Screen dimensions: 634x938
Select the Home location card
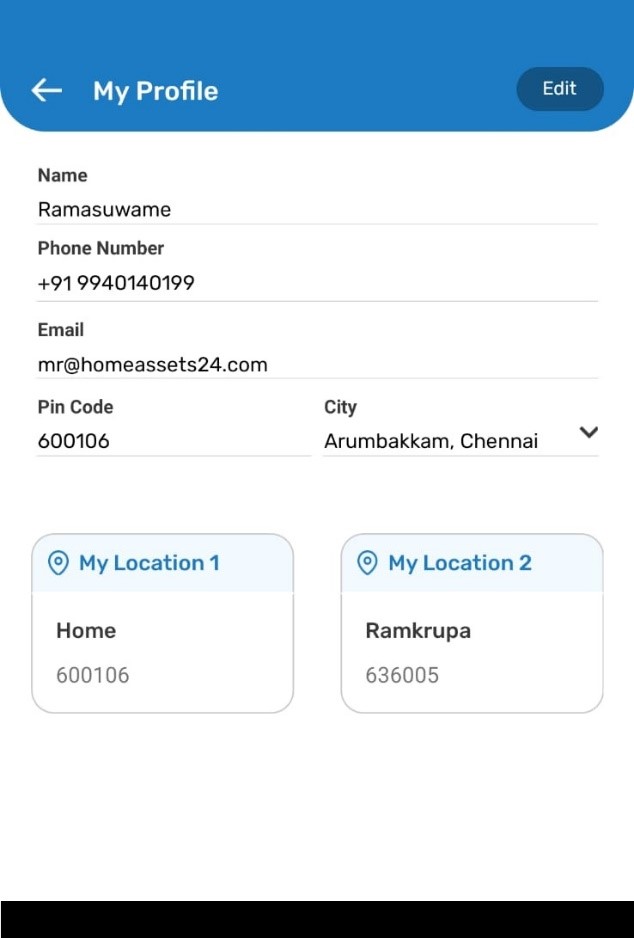click(x=163, y=623)
